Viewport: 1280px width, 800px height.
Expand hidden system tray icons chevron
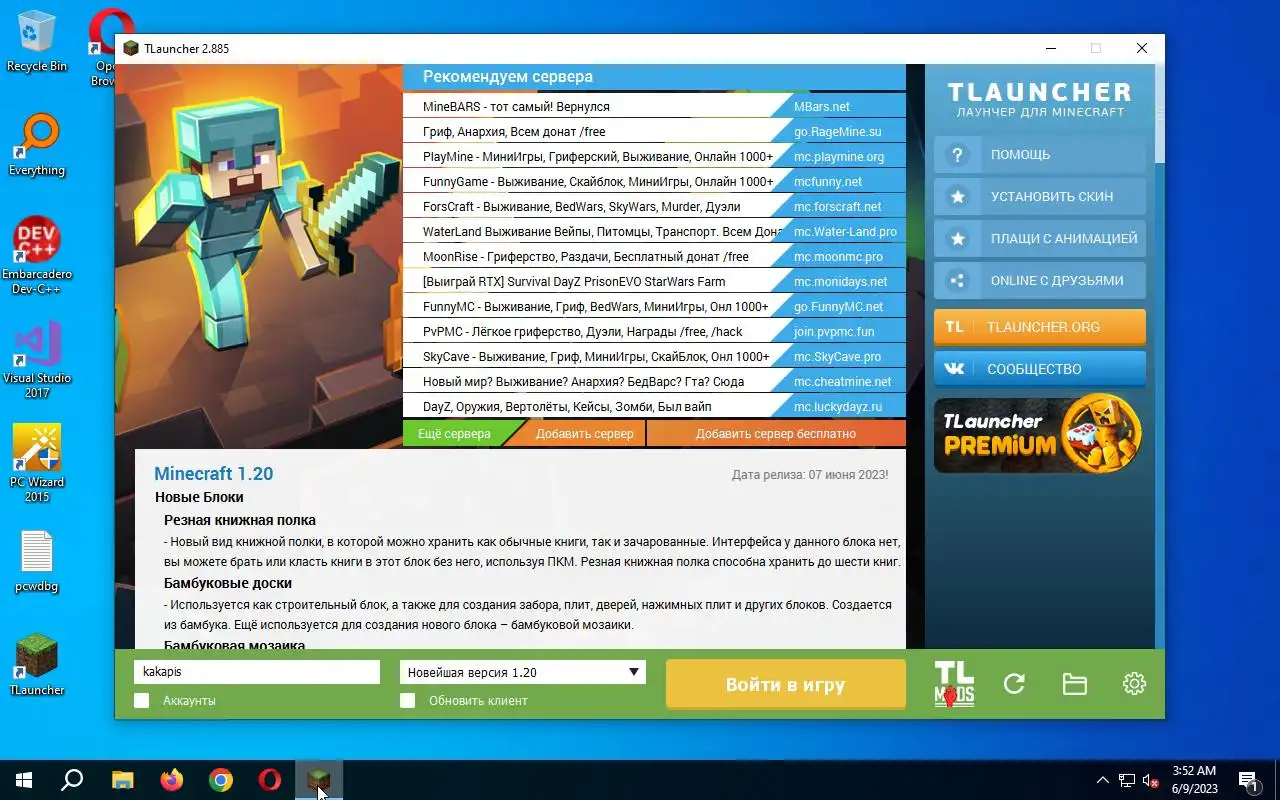(x=1103, y=780)
